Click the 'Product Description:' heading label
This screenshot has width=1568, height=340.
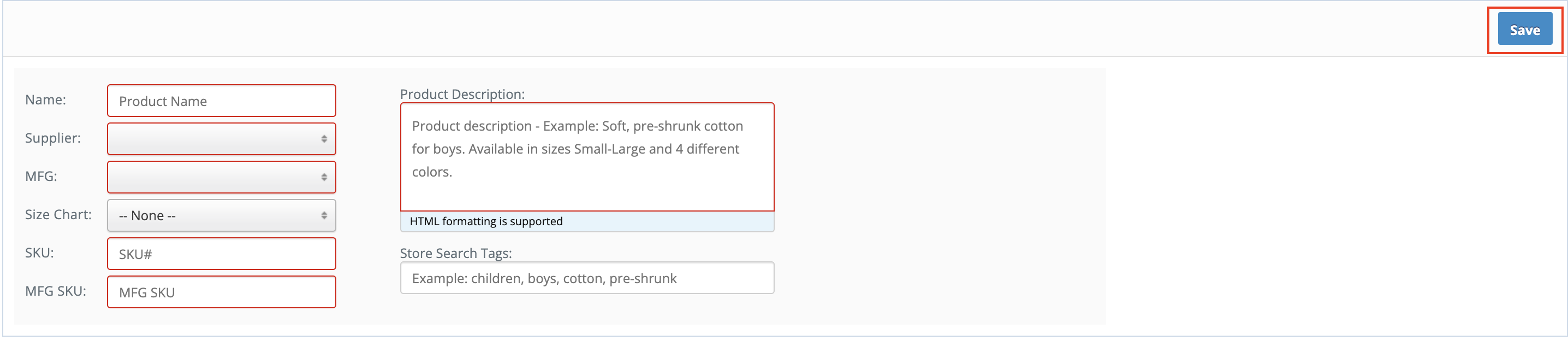click(461, 95)
